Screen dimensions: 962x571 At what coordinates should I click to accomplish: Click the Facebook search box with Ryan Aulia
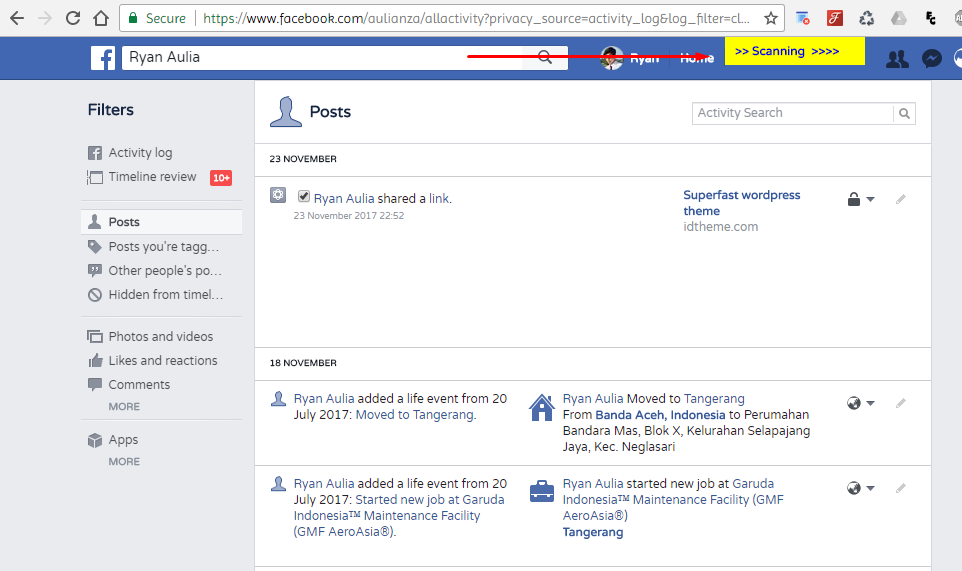point(322,58)
